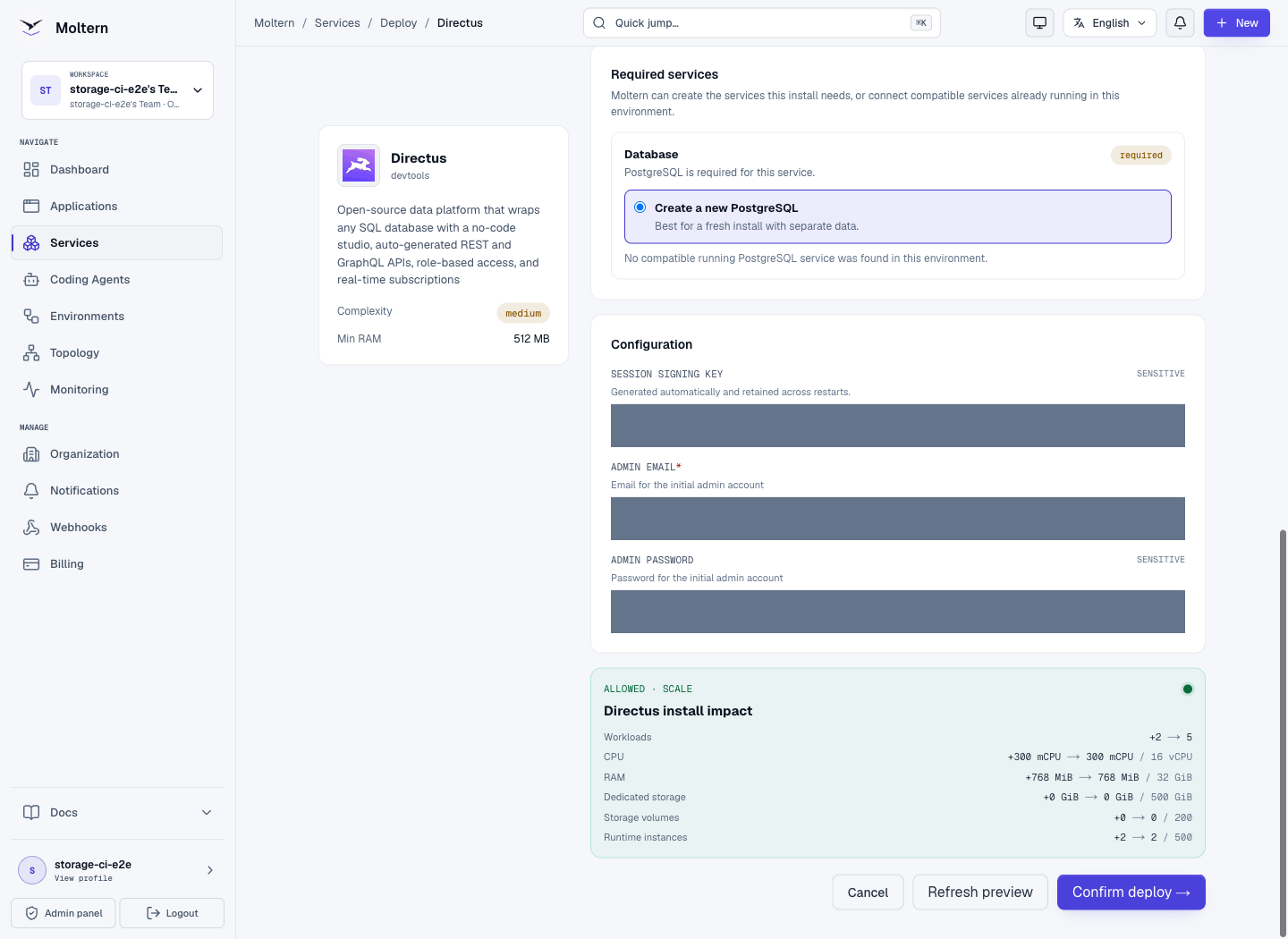
Task: Click the Environments icon
Action: [x=31, y=317]
